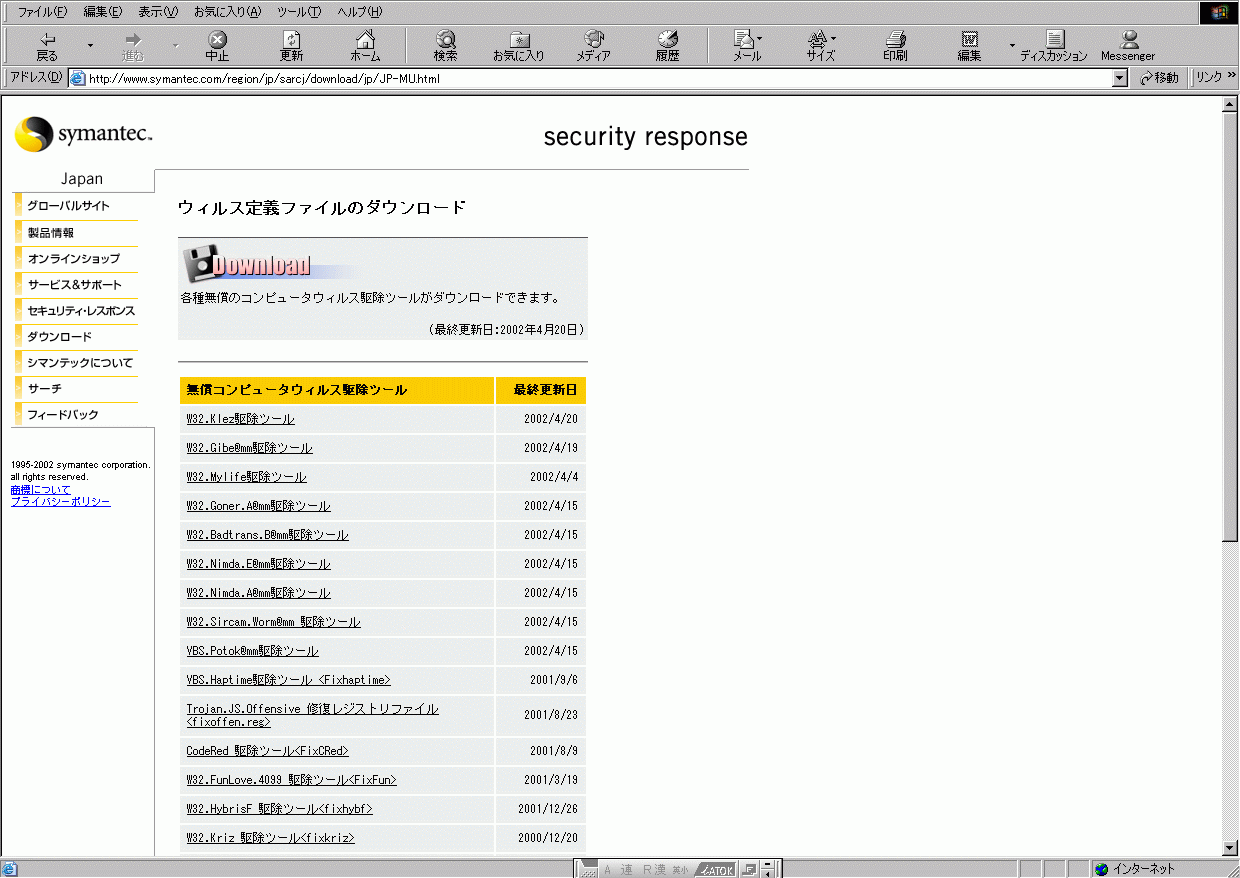Select サービス&サポート in the sidebar

click(x=77, y=284)
